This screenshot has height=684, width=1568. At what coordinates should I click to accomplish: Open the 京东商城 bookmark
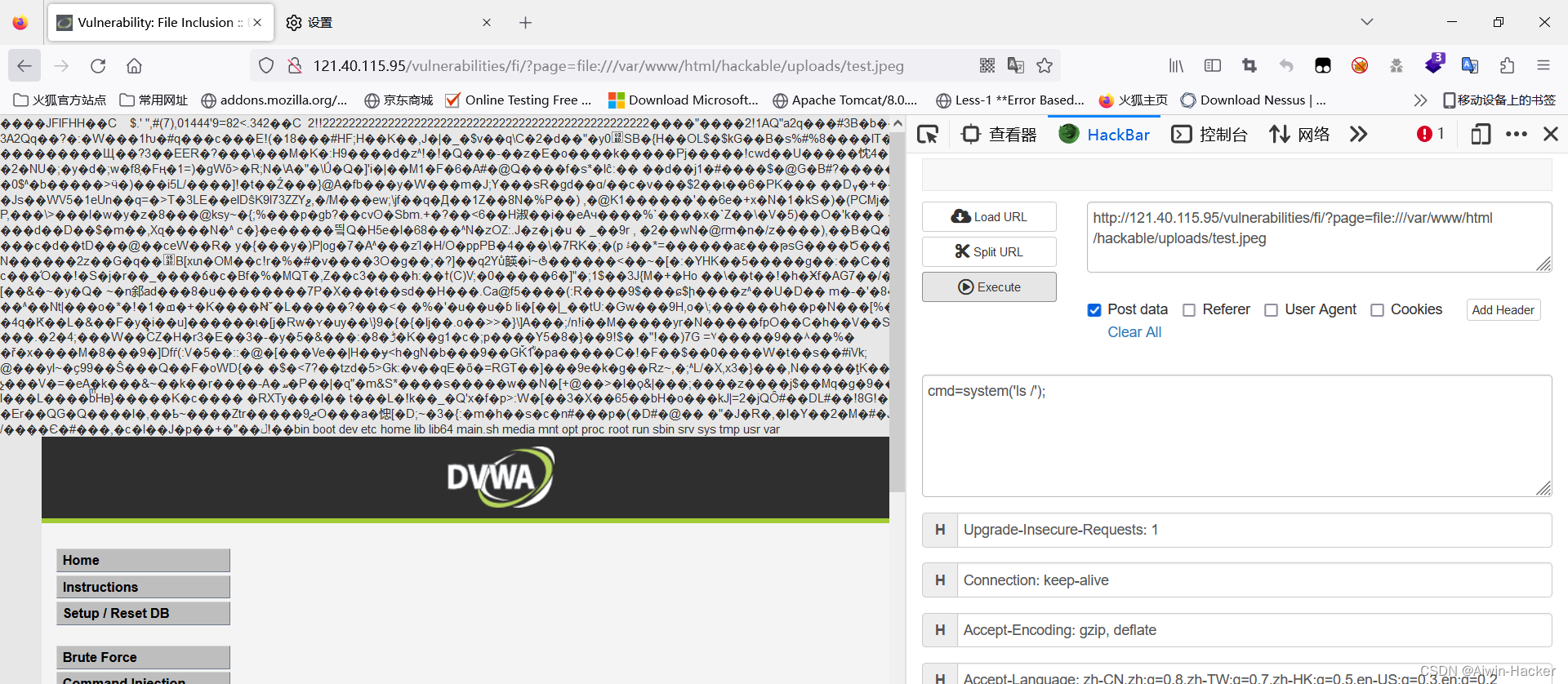click(399, 100)
